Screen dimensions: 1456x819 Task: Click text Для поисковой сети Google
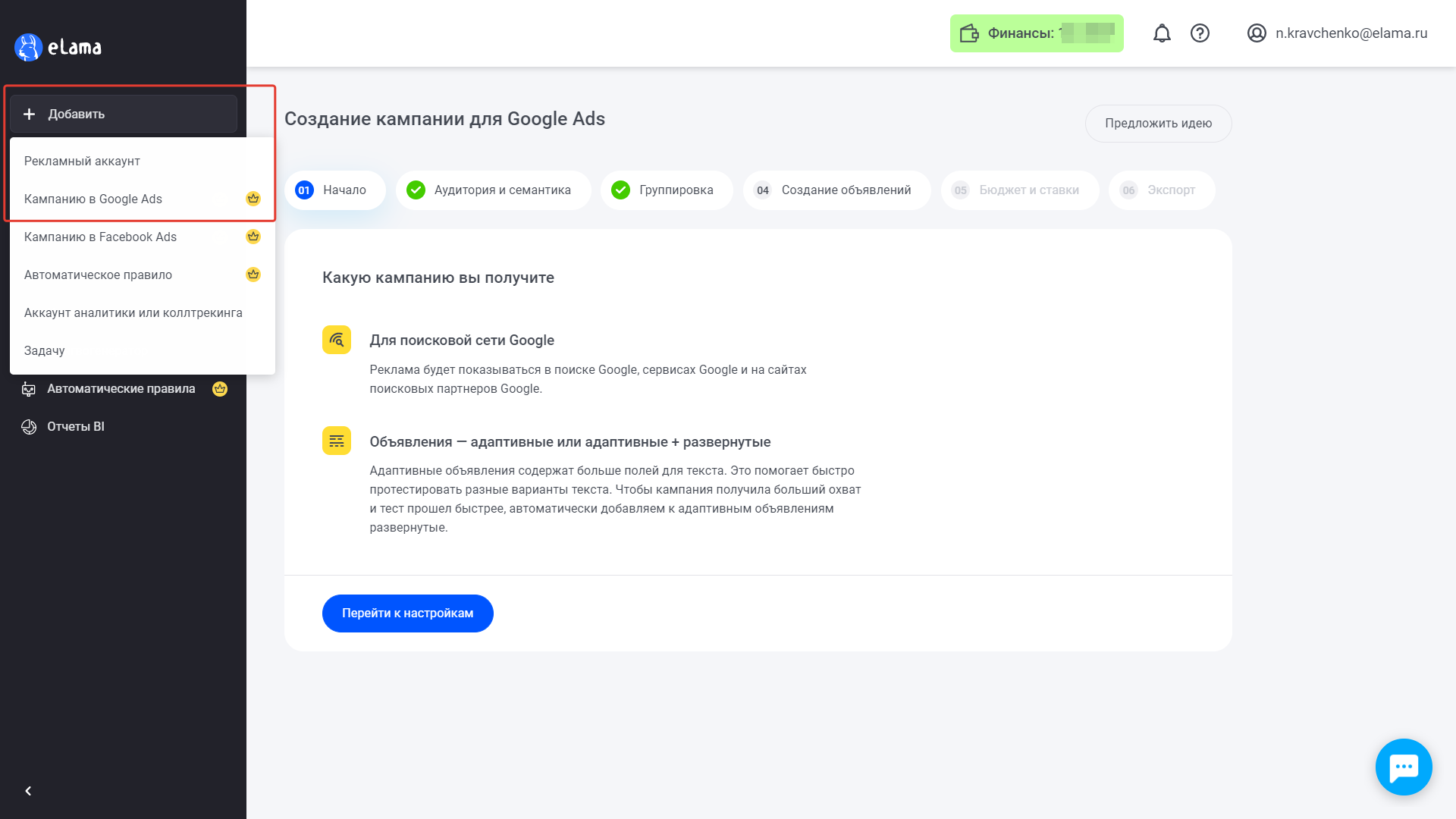pyautogui.click(x=462, y=340)
